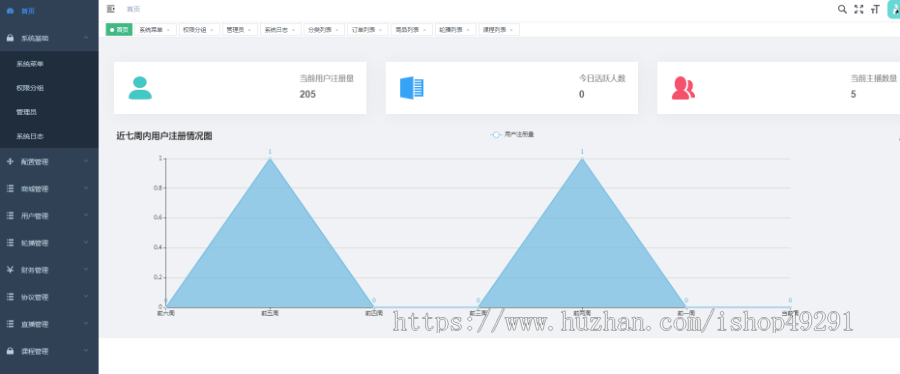Image resolution: width=900 pixels, height=374 pixels.
Task: Switch to the 订单列表 tab
Action: (368, 30)
